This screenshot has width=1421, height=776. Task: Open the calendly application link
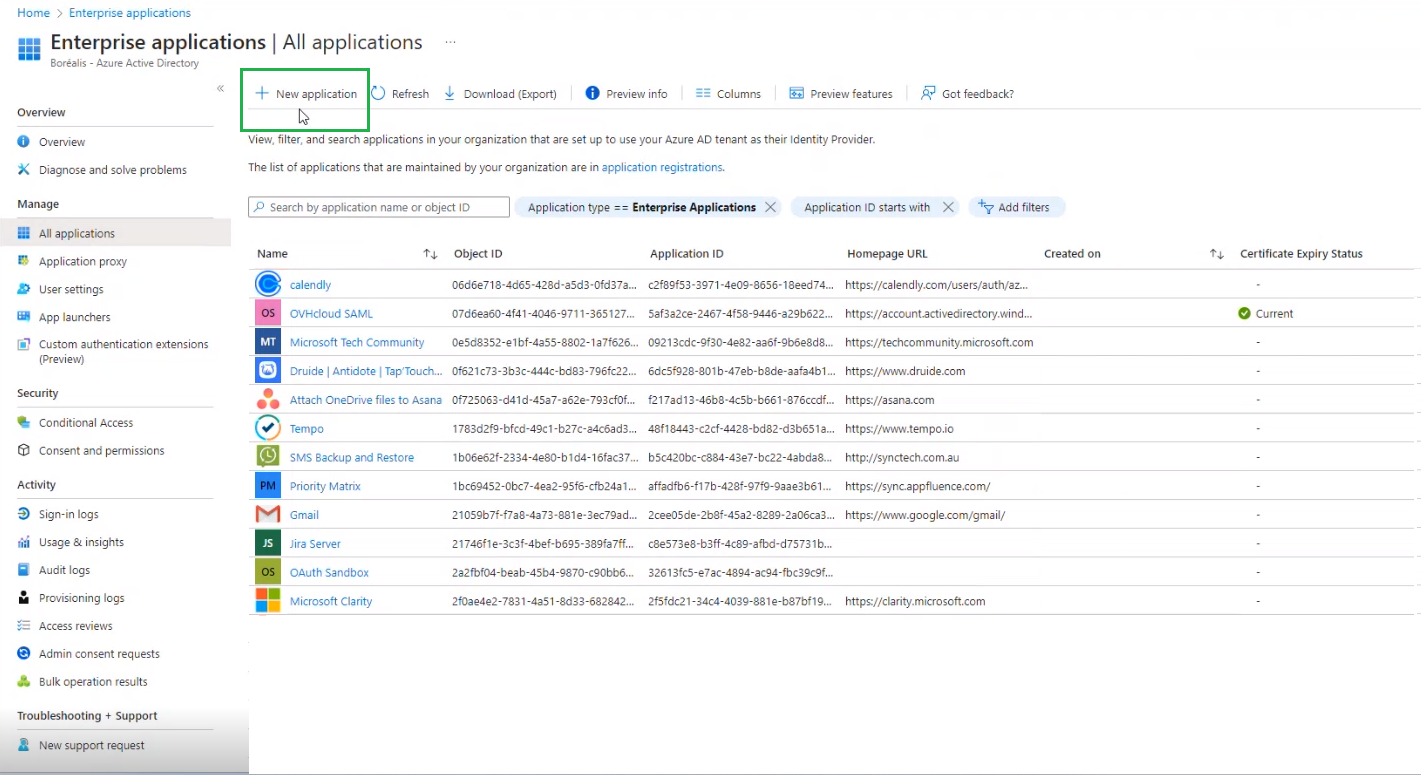pyautogui.click(x=310, y=285)
